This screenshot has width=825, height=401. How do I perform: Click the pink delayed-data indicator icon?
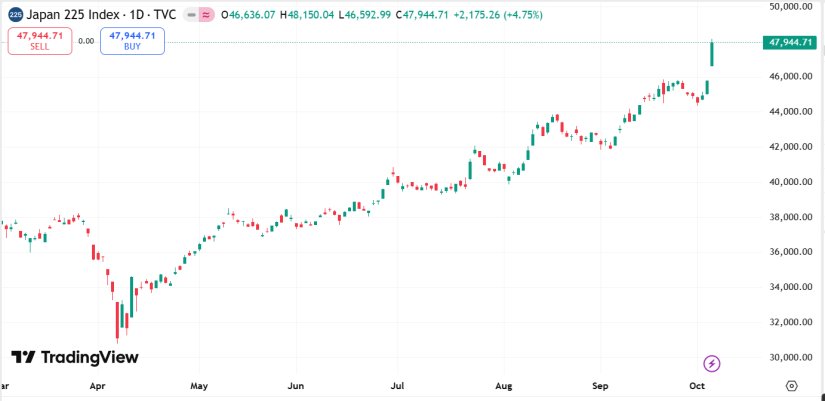coord(206,15)
